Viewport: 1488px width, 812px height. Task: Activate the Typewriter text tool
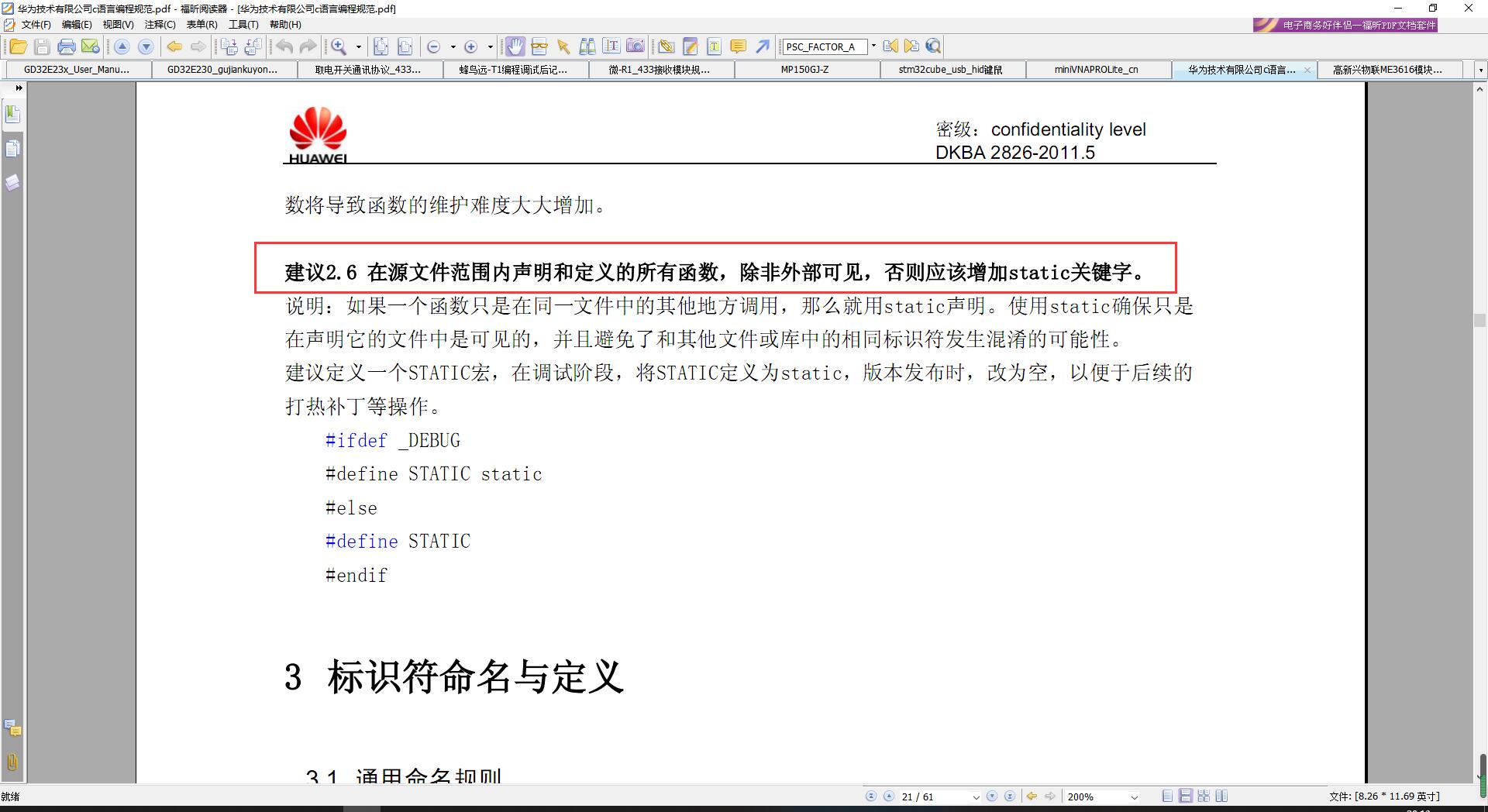[x=714, y=46]
